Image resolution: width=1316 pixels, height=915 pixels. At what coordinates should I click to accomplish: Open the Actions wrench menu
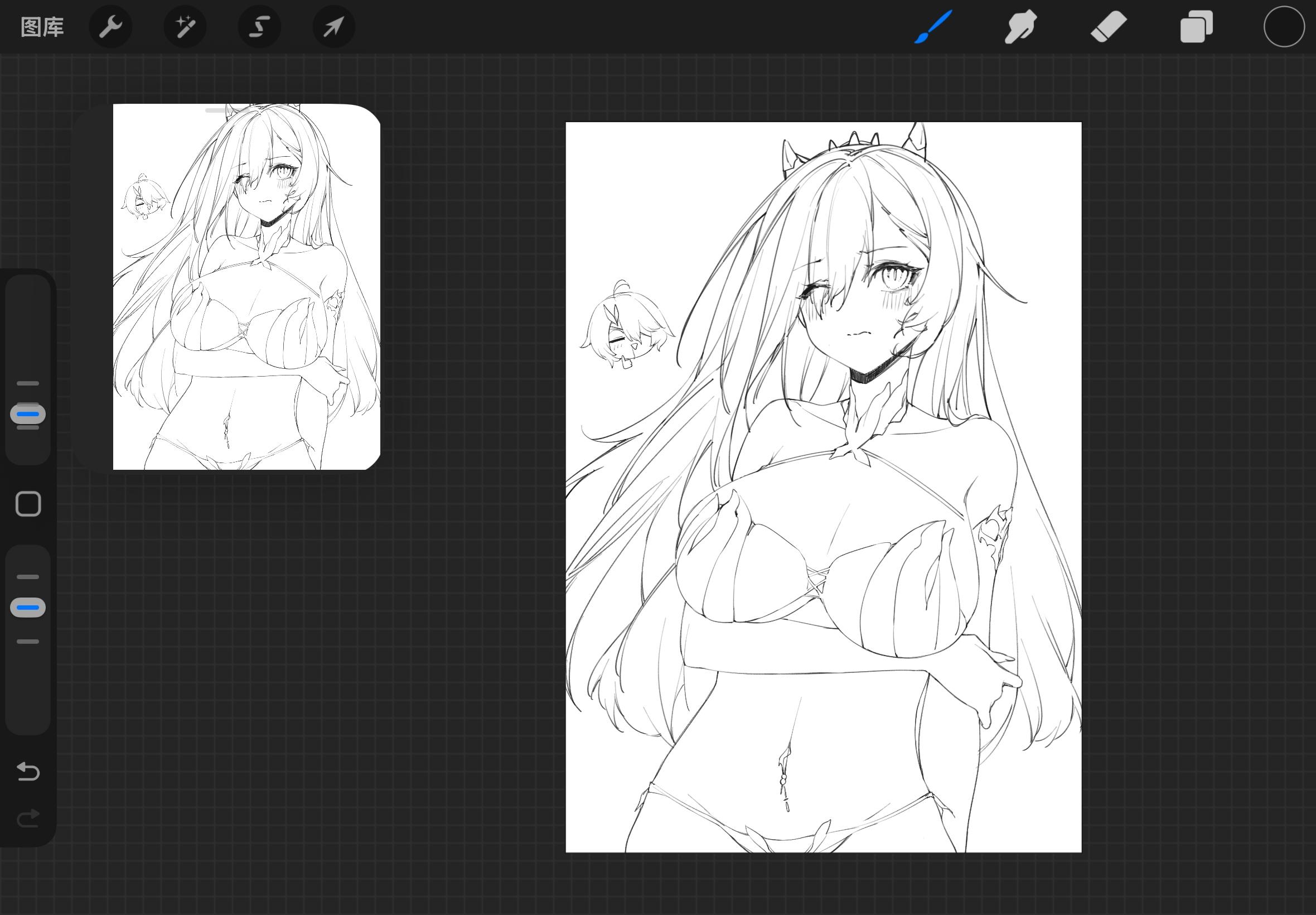tap(110, 27)
